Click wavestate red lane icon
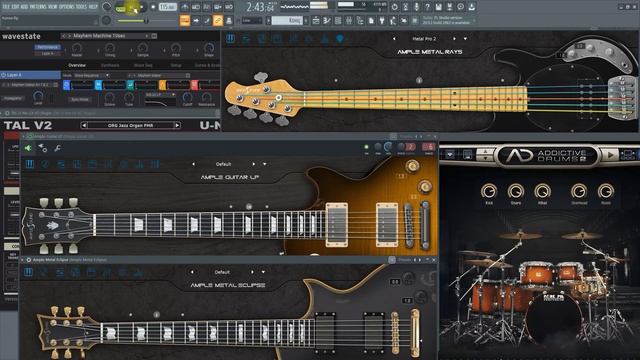The height and width of the screenshot is (360, 640). [195, 85]
